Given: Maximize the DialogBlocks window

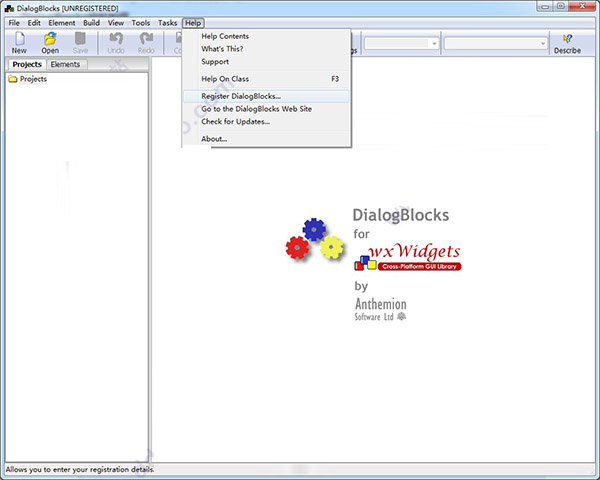Looking at the screenshot, I should [x=561, y=7].
